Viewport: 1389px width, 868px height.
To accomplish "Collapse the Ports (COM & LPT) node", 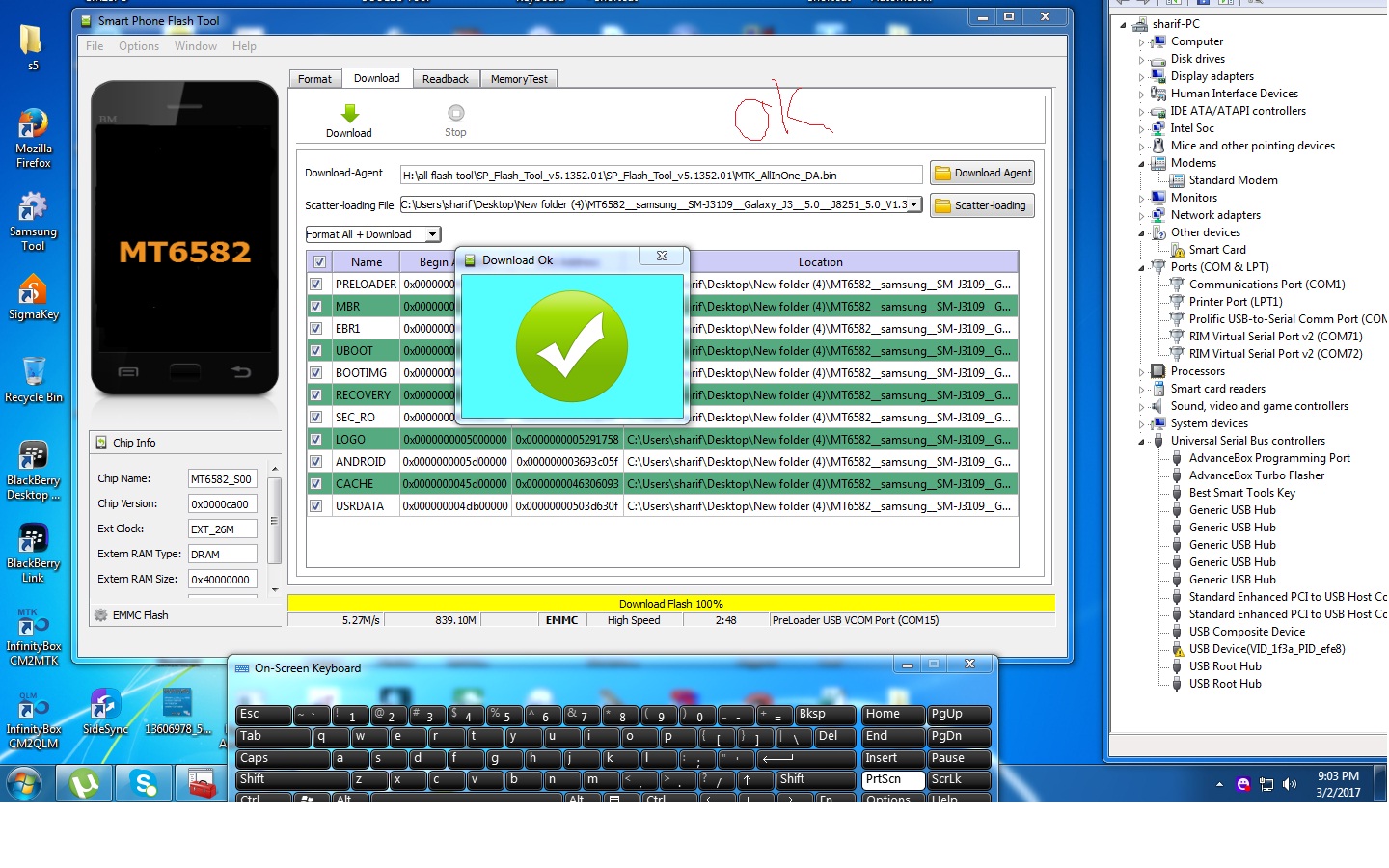I will [1141, 268].
